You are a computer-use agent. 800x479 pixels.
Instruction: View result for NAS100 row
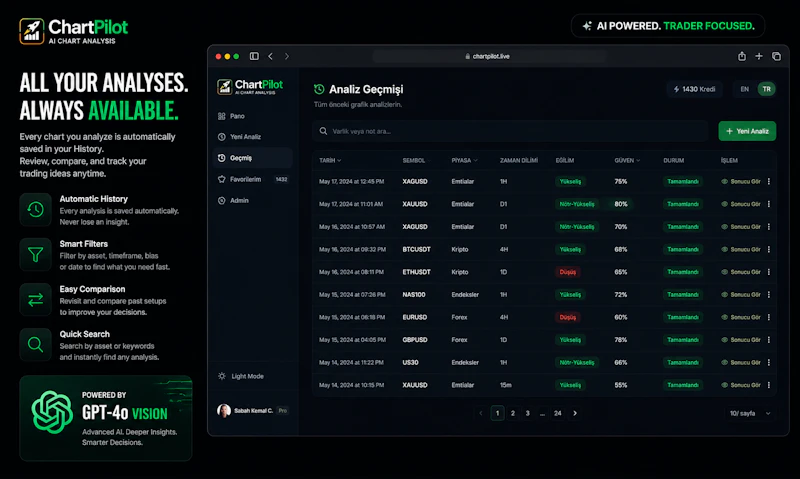(x=741, y=294)
